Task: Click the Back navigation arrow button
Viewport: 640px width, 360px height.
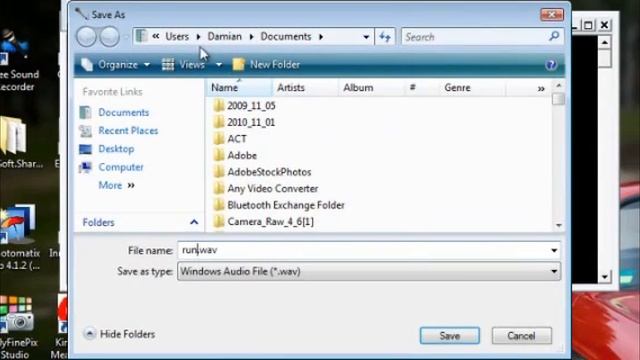Action: click(x=86, y=37)
